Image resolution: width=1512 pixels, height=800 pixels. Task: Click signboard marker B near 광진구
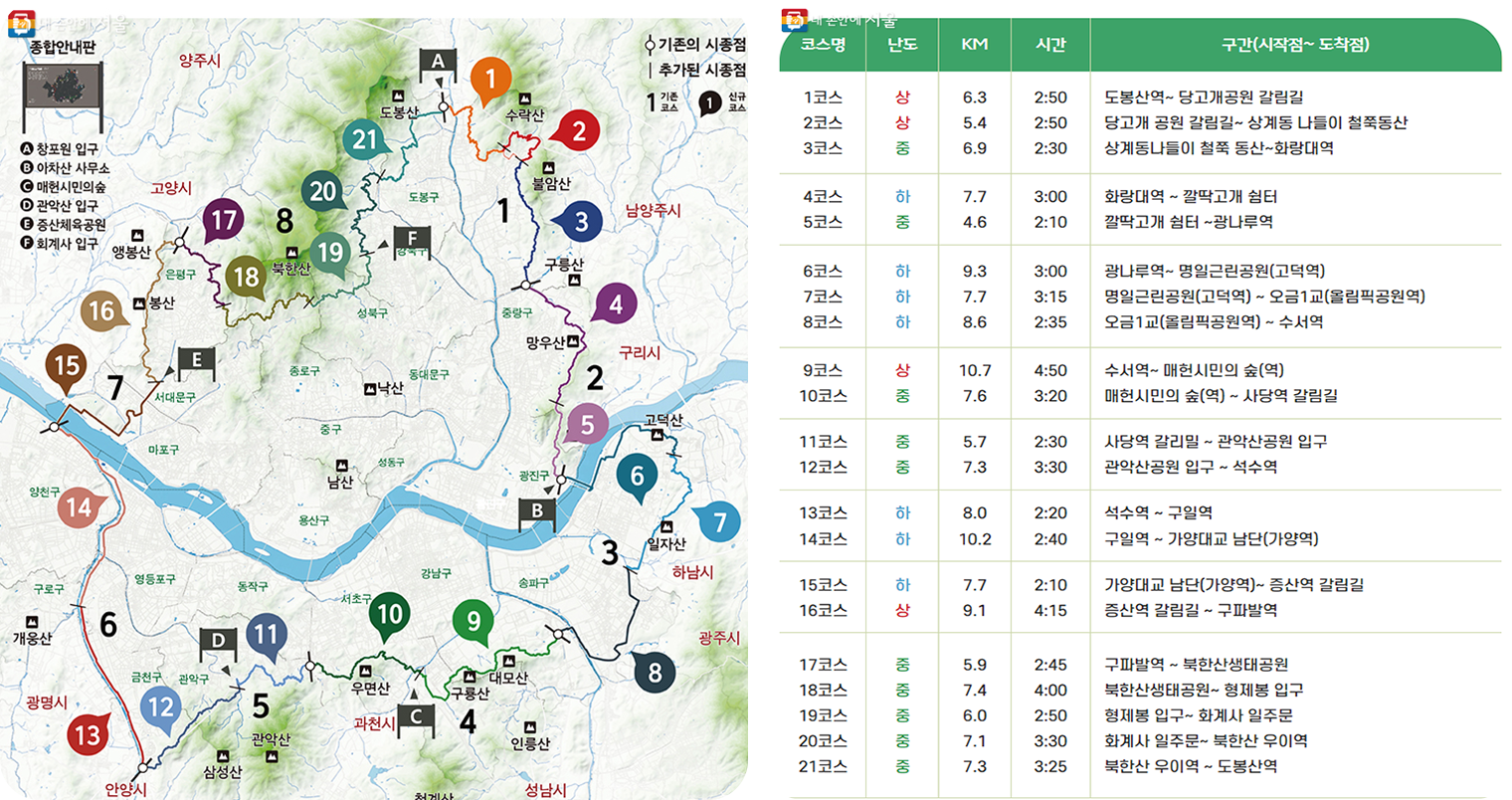[x=537, y=512]
